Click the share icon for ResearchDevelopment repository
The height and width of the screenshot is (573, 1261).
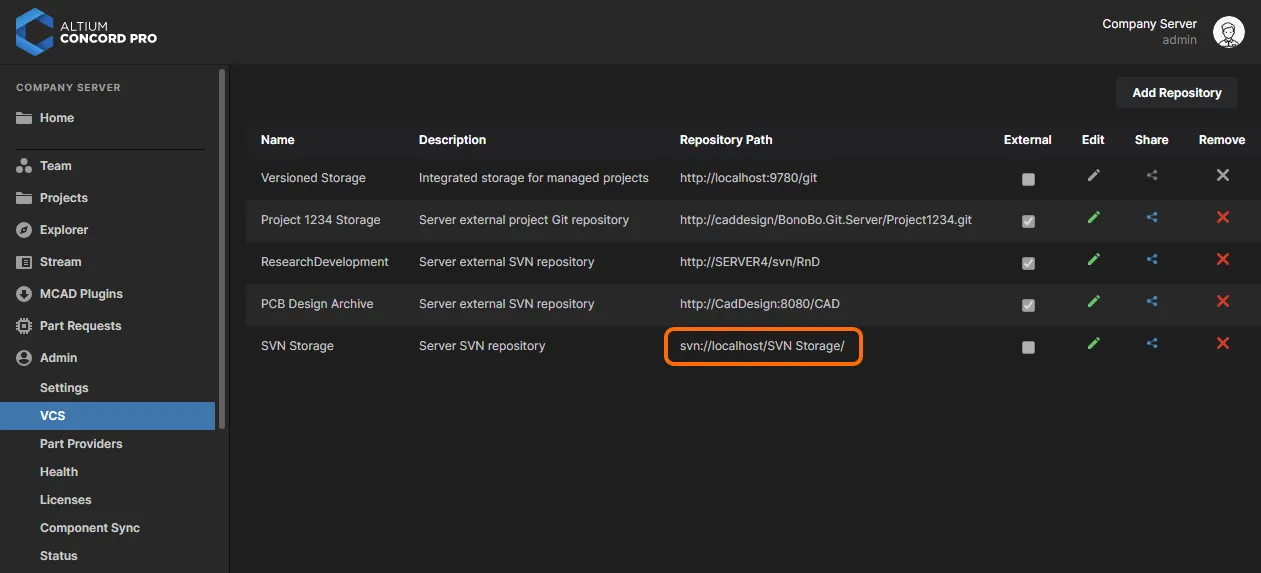click(1152, 259)
